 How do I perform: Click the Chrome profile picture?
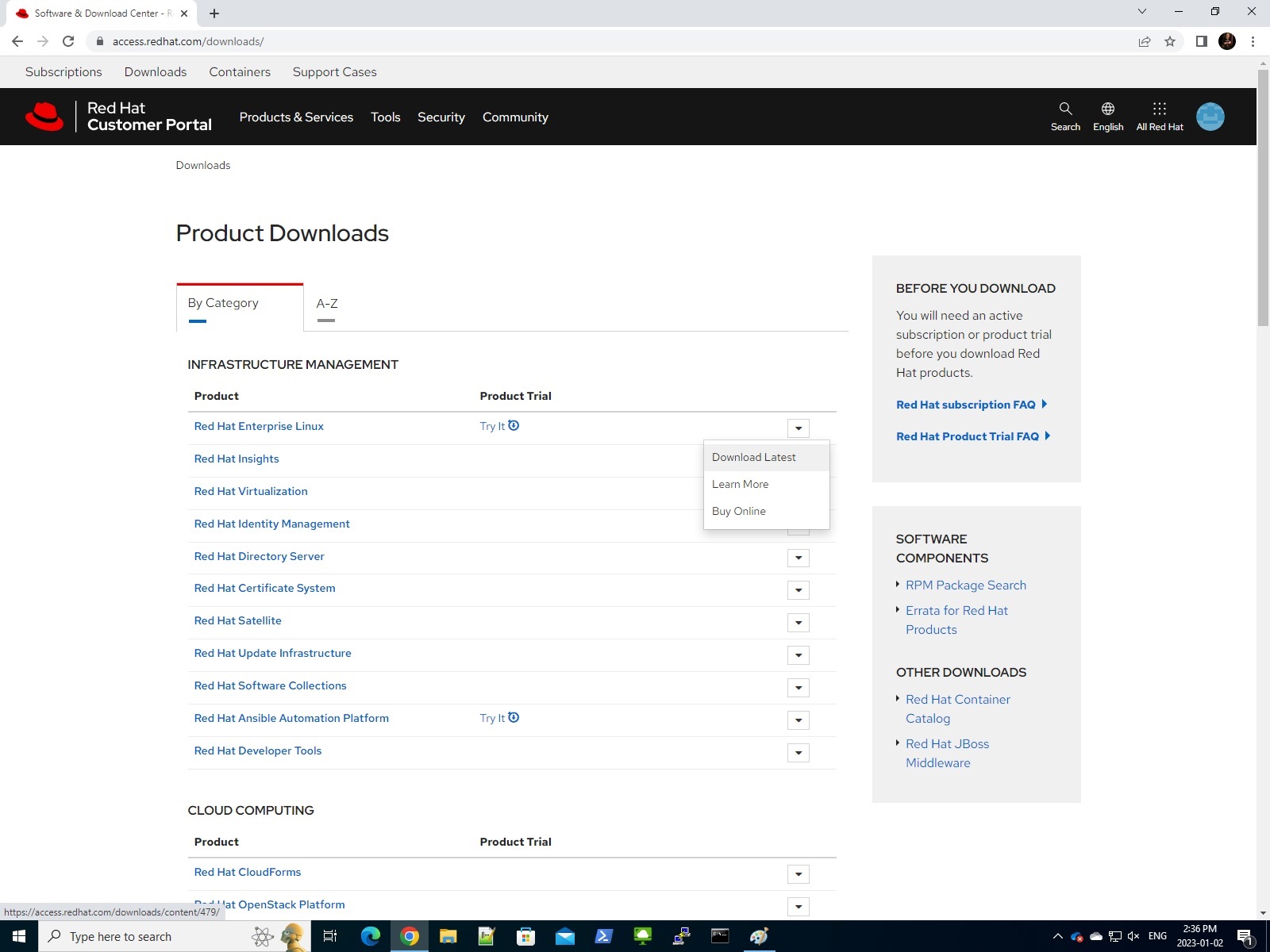tap(1227, 41)
